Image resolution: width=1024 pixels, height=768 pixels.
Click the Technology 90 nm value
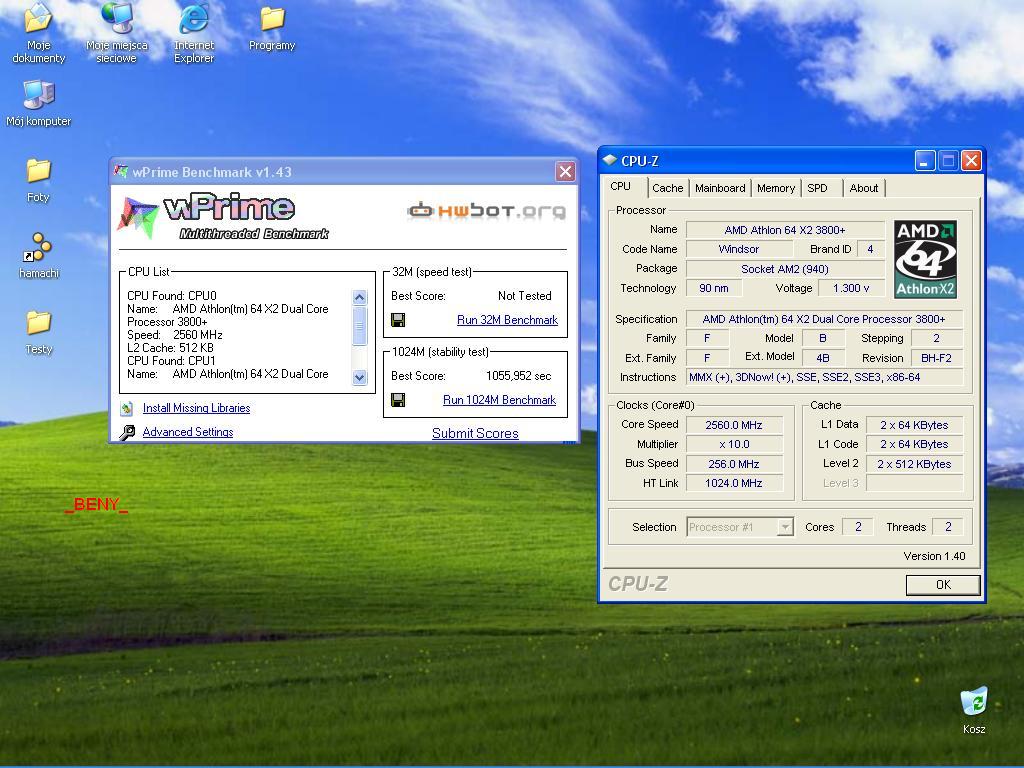point(714,288)
